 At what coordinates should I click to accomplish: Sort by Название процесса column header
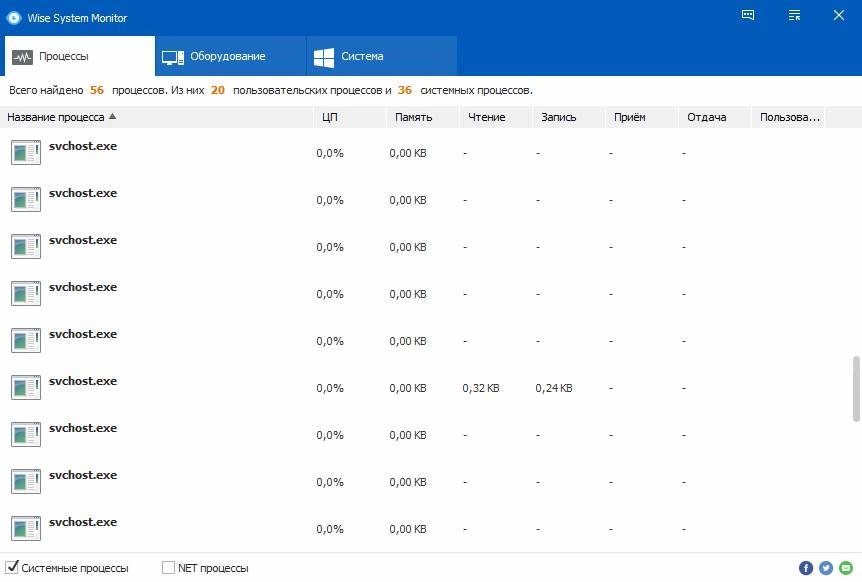tap(157, 117)
